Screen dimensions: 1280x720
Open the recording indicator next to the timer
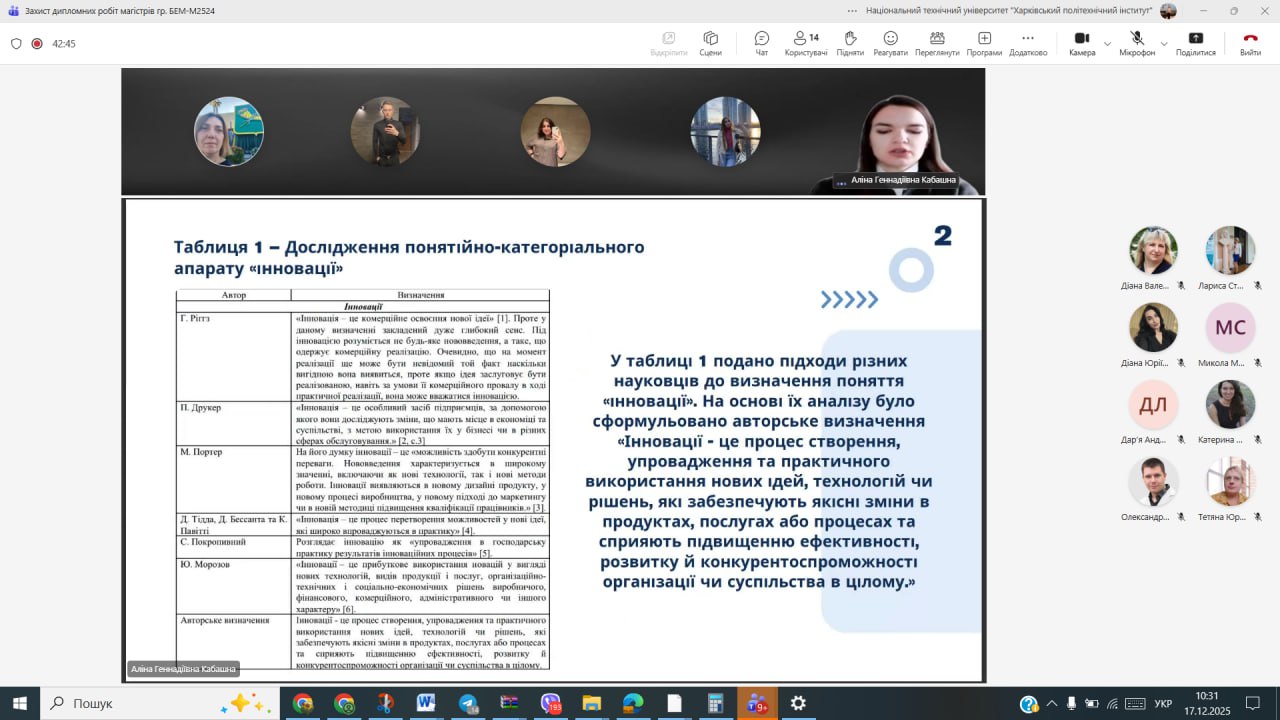[37, 44]
